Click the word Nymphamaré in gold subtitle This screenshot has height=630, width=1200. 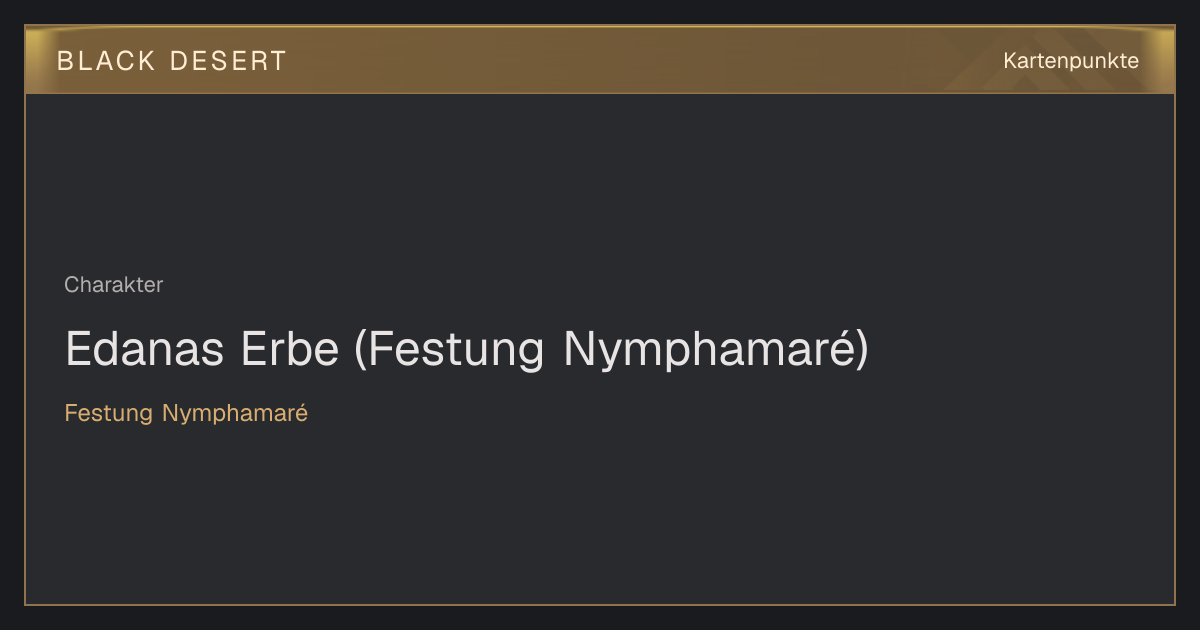point(235,413)
